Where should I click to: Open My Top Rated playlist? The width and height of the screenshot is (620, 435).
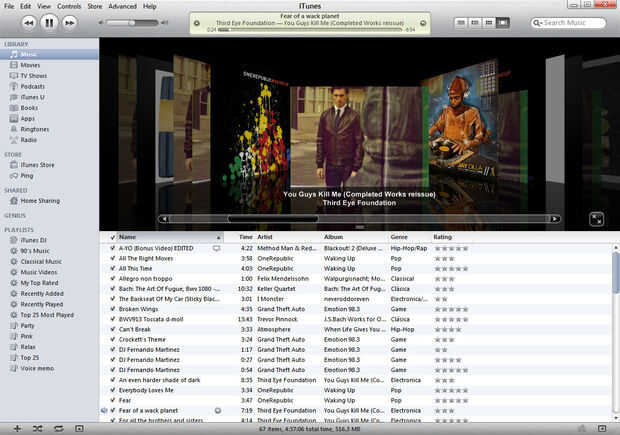(39, 283)
